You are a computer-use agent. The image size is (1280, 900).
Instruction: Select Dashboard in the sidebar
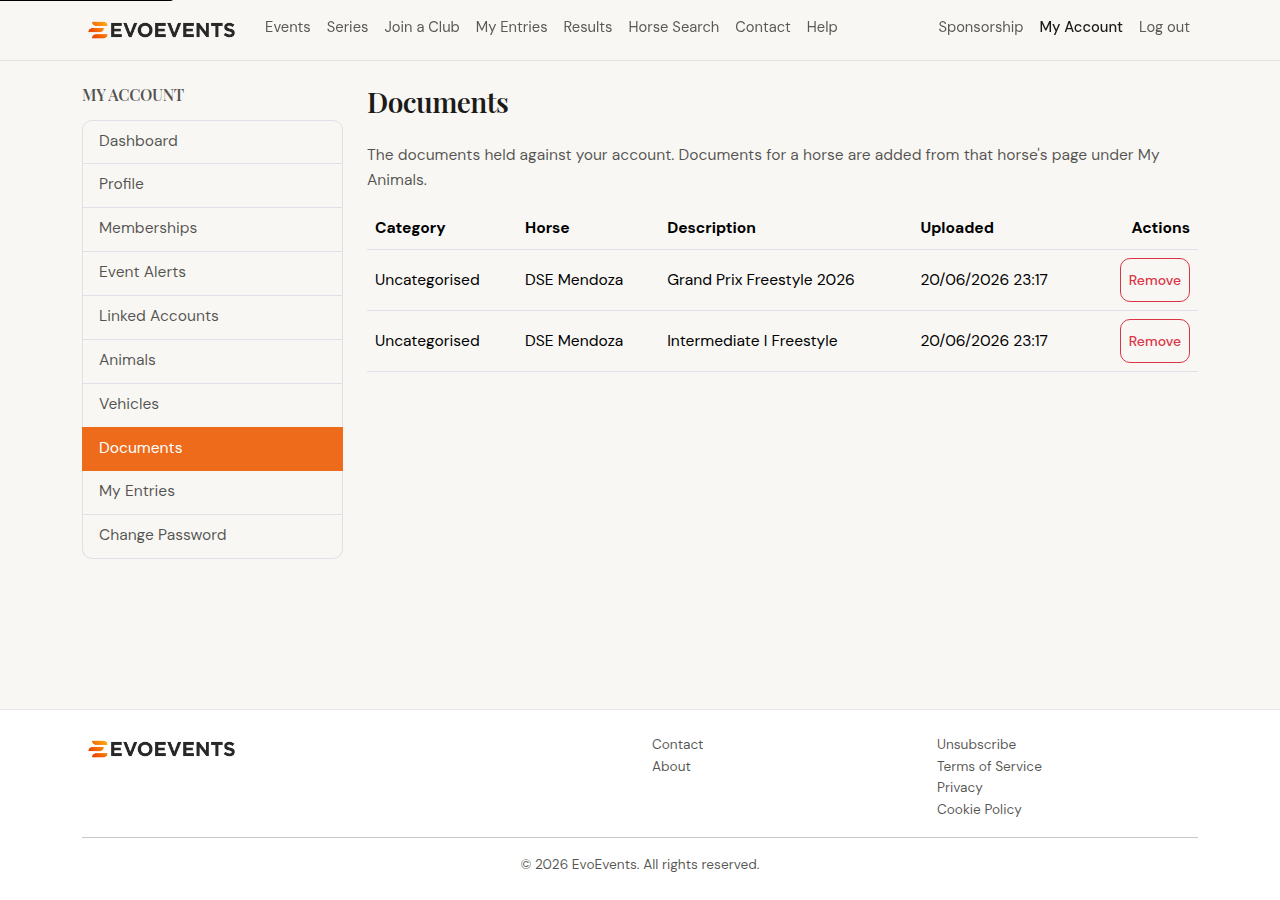pyautogui.click(x=212, y=142)
